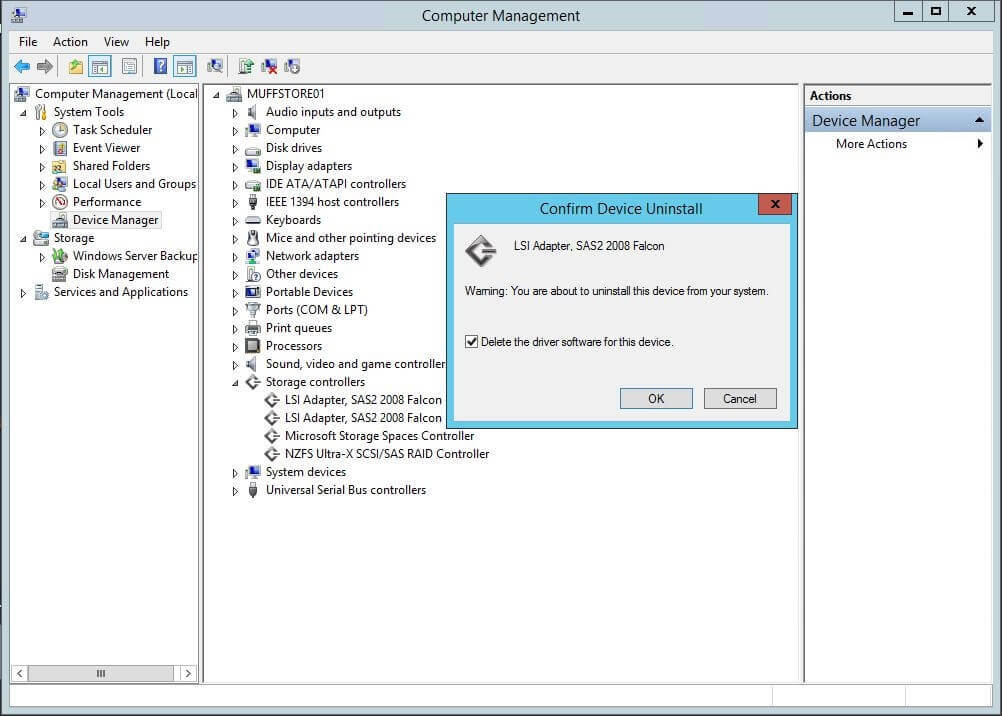Screen dimensions: 1002x716
Task: Collapse the Storage controllers node
Action: click(236, 383)
